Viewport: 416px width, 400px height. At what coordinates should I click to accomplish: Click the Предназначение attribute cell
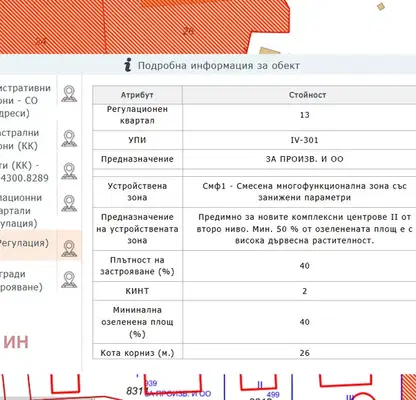tap(137, 159)
